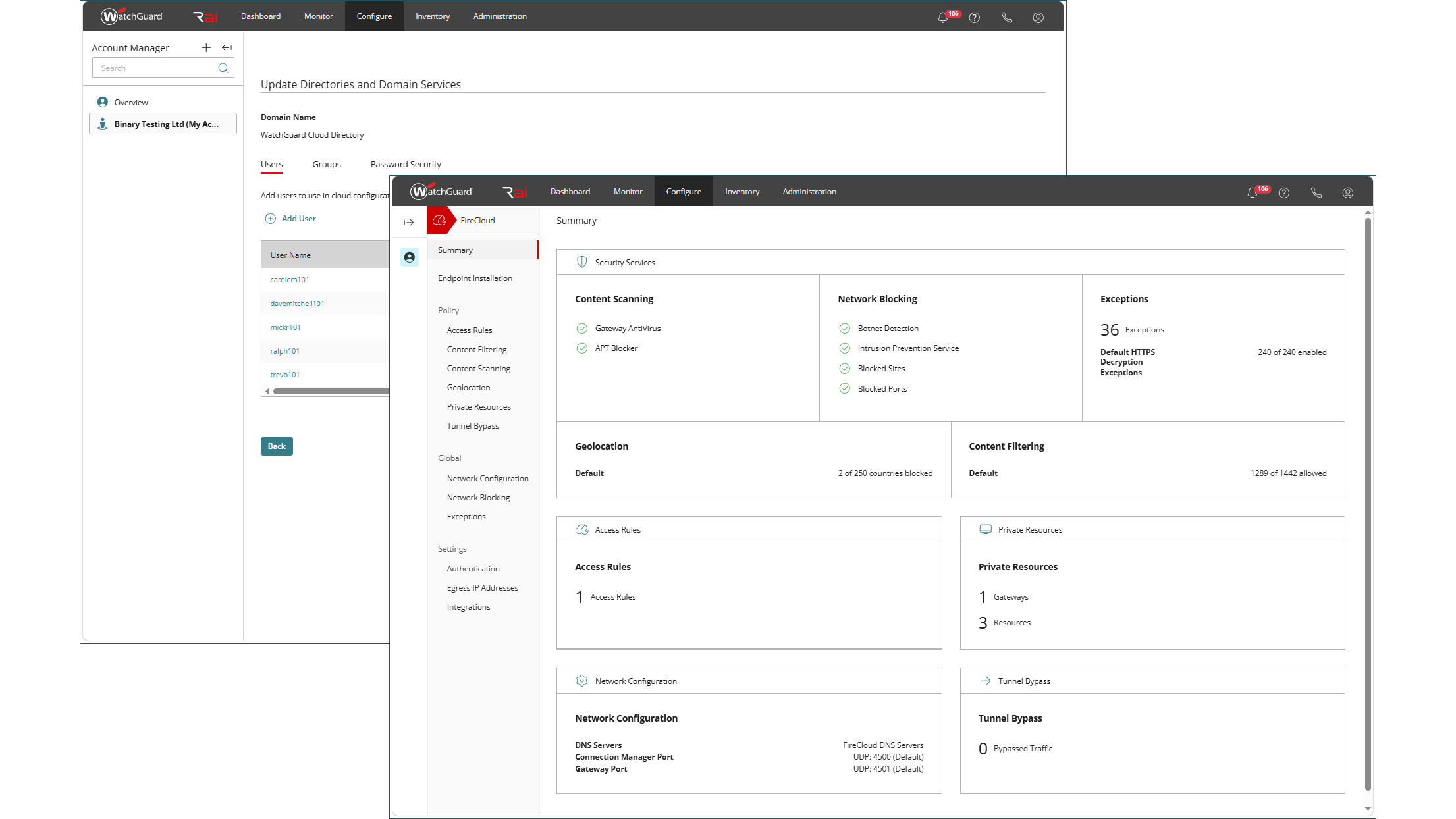Click the Overview account icon
The image size is (1456, 819).
pyautogui.click(x=102, y=102)
